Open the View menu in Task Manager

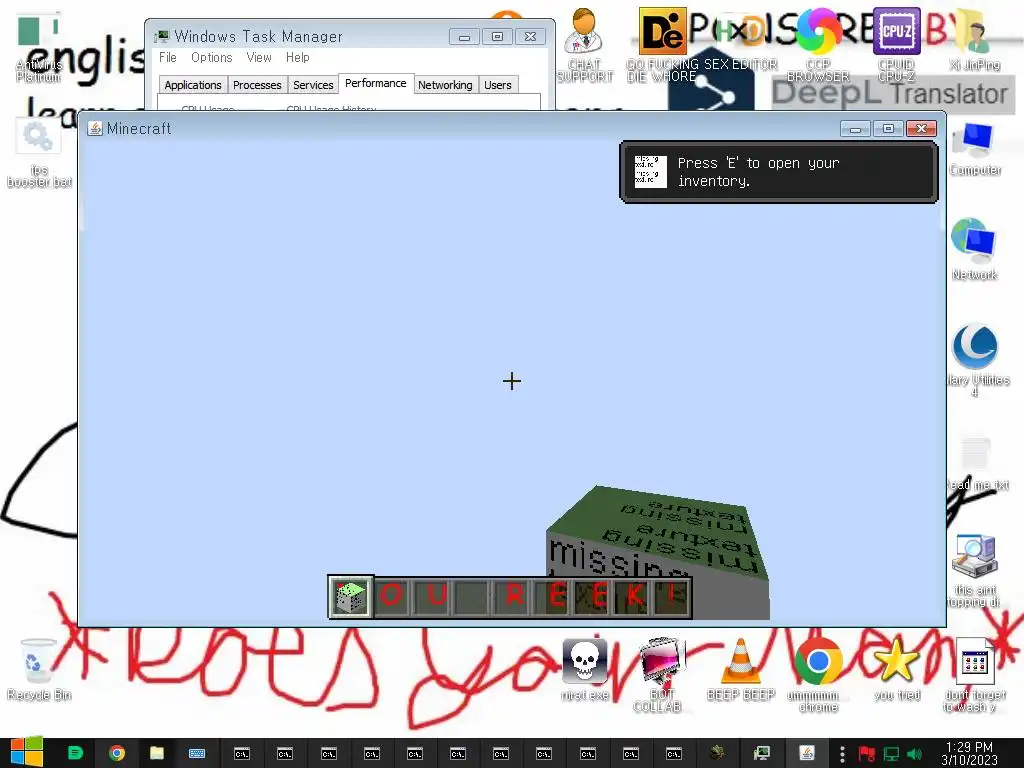259,57
